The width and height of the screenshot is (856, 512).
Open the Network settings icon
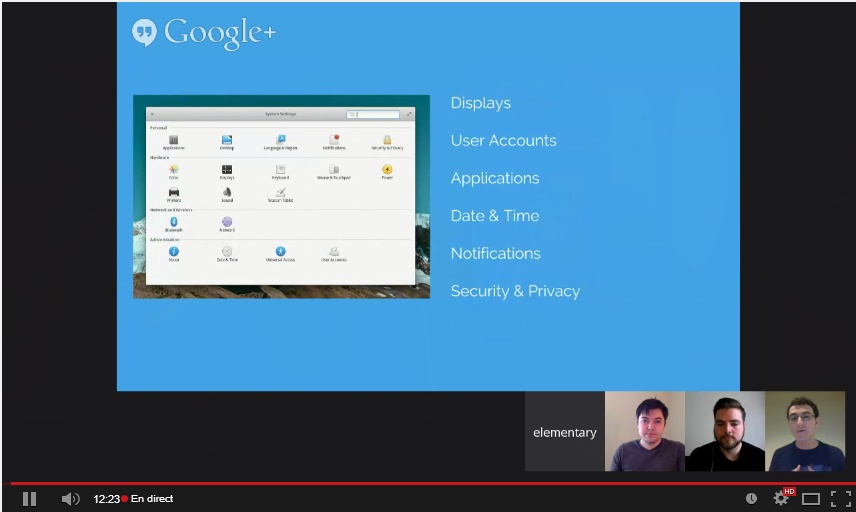[227, 224]
